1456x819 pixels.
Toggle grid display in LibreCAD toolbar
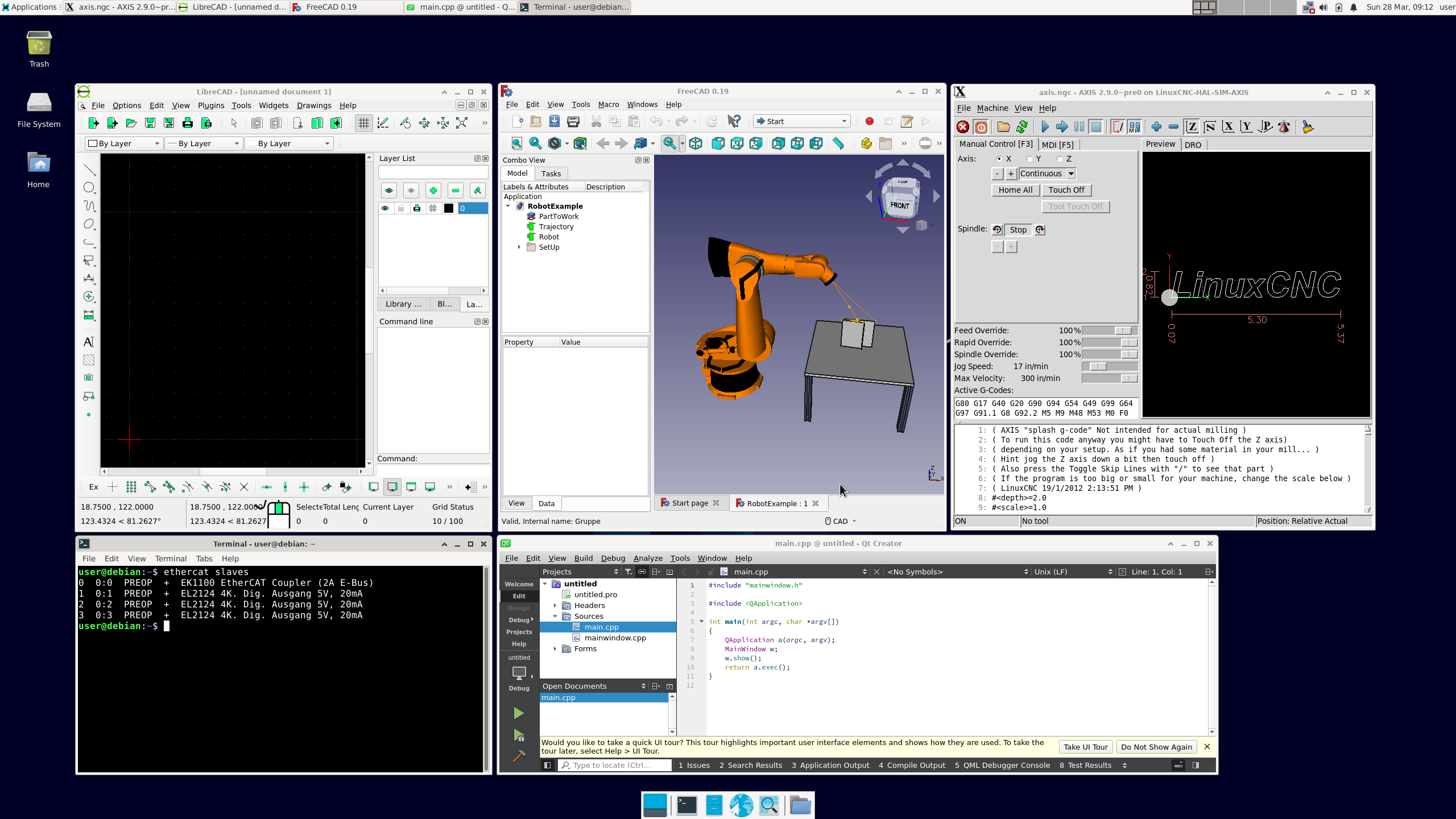(363, 123)
